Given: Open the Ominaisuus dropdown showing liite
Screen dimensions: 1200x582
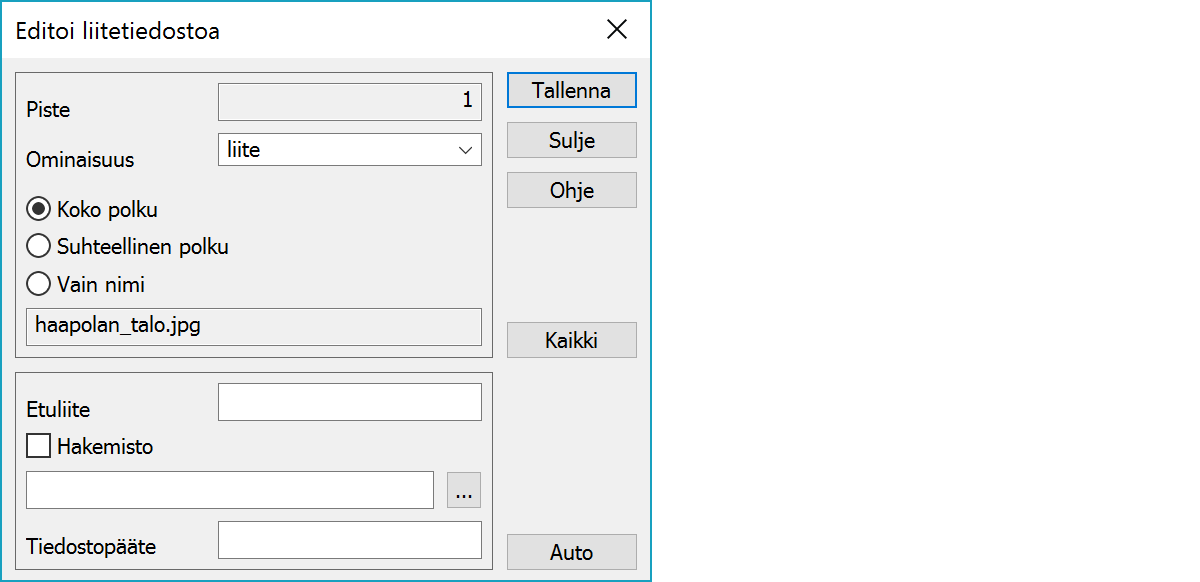Looking at the screenshot, I should pos(349,150).
